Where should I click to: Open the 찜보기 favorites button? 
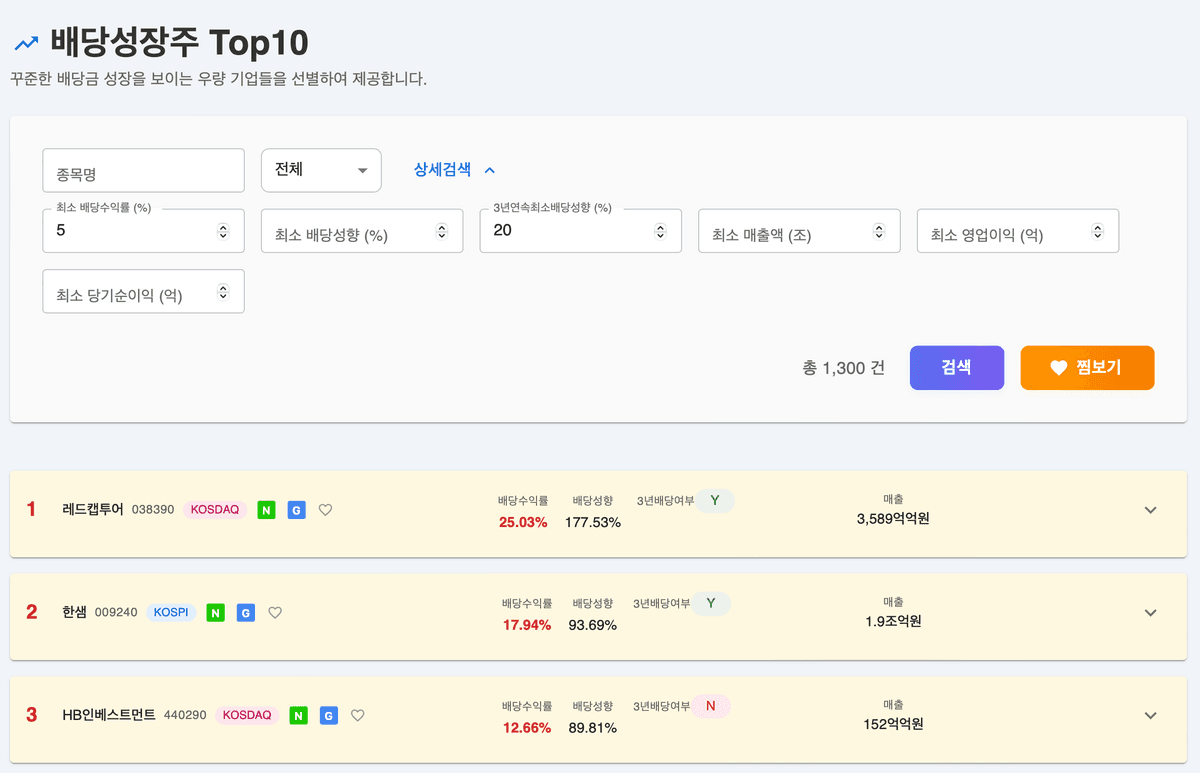pos(1087,368)
